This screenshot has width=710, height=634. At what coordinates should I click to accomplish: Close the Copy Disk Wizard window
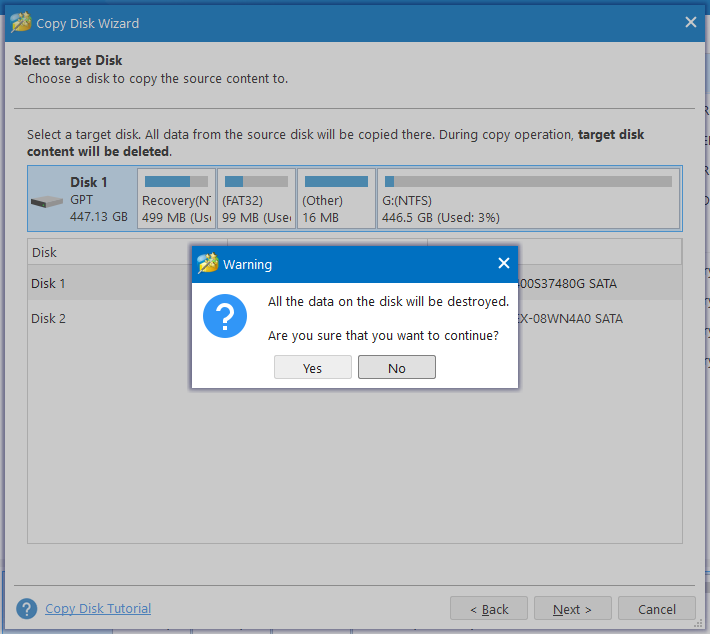(691, 22)
